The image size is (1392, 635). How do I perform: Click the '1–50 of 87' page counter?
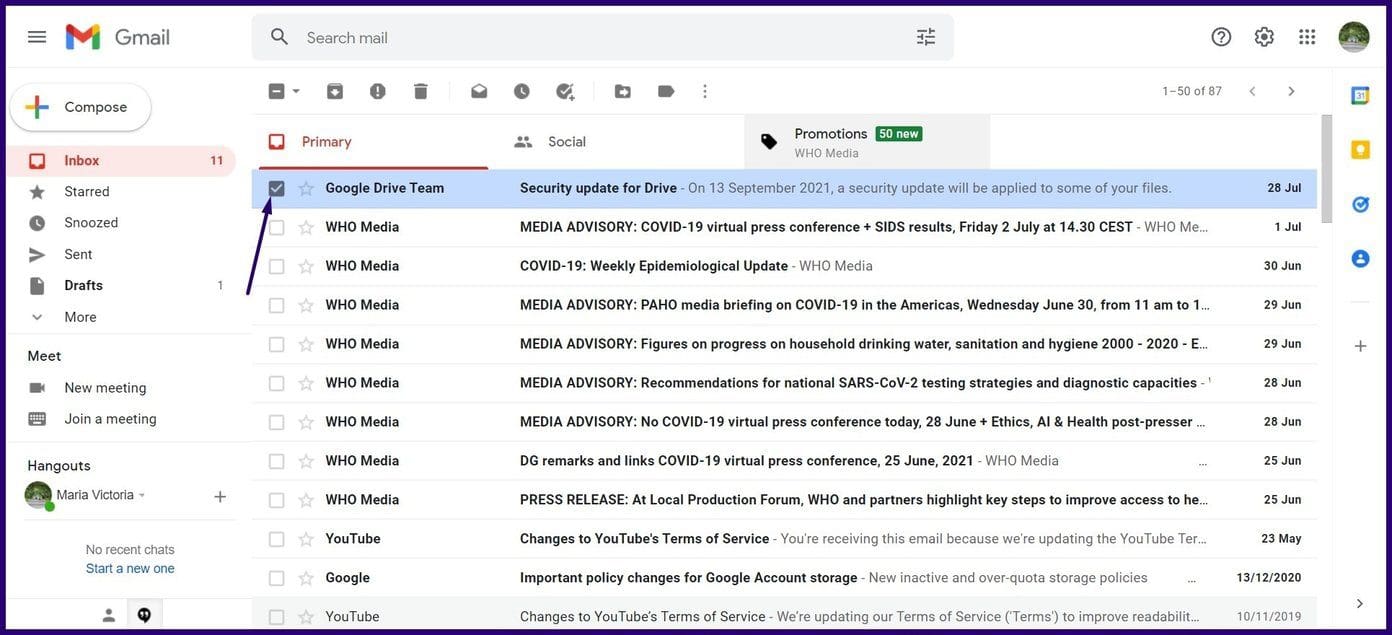tap(1192, 91)
